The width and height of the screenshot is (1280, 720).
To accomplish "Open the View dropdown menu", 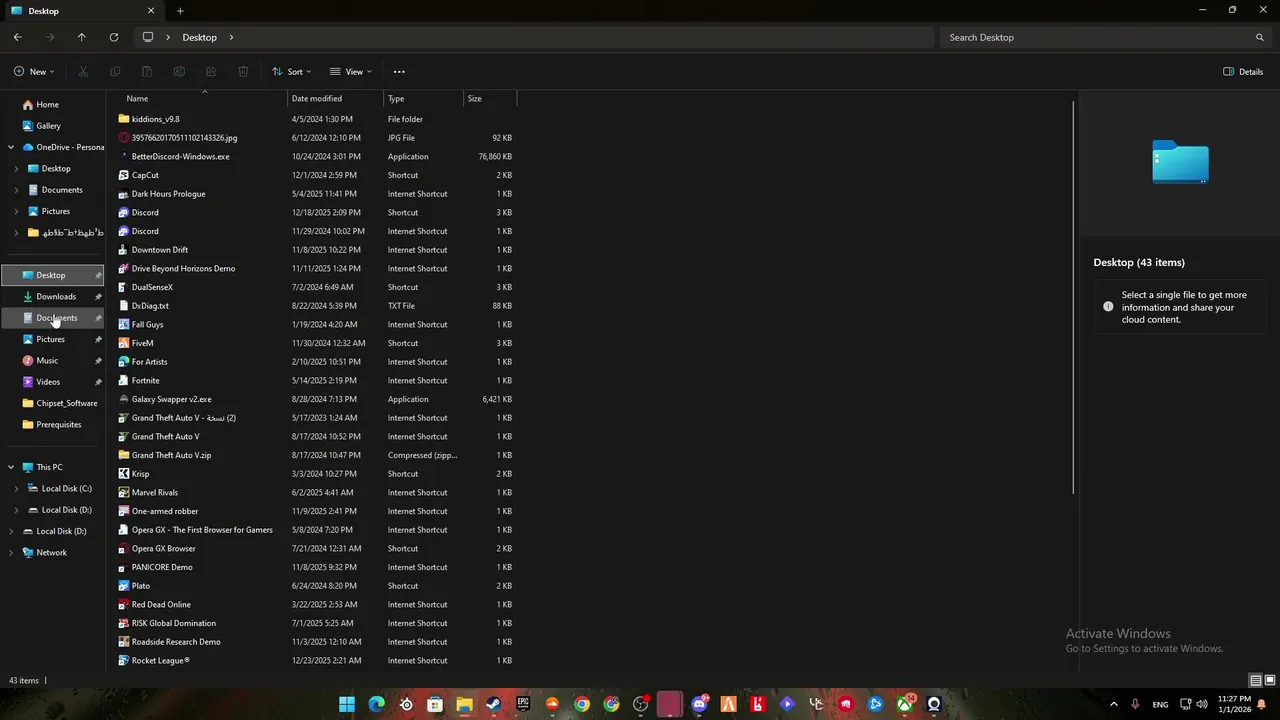I will click(350, 72).
